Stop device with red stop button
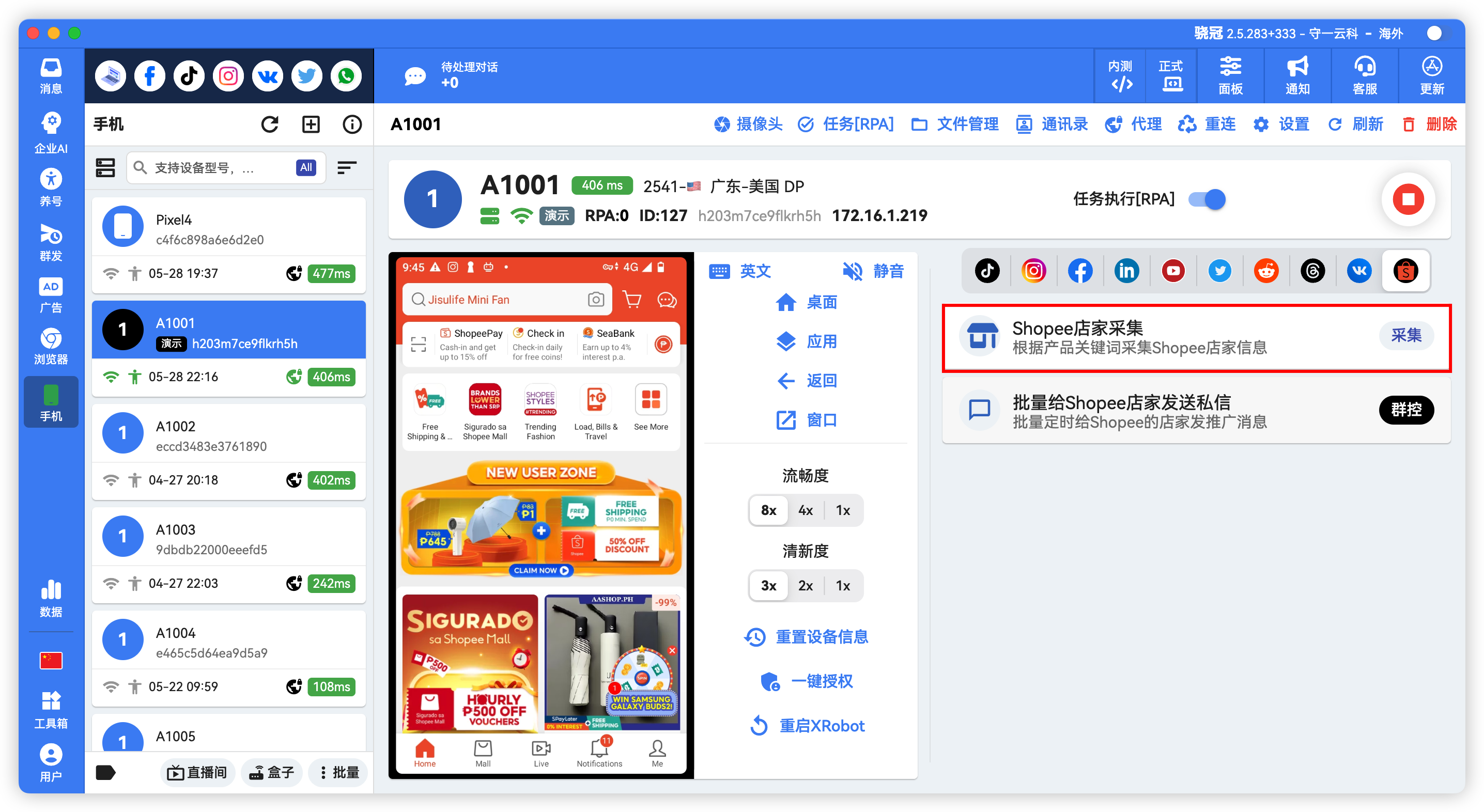The image size is (1484, 812). (x=1408, y=199)
